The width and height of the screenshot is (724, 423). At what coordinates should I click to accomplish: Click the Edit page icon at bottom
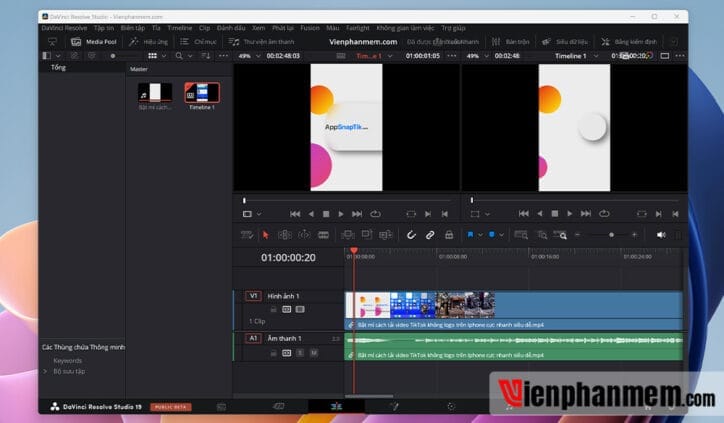pos(336,406)
